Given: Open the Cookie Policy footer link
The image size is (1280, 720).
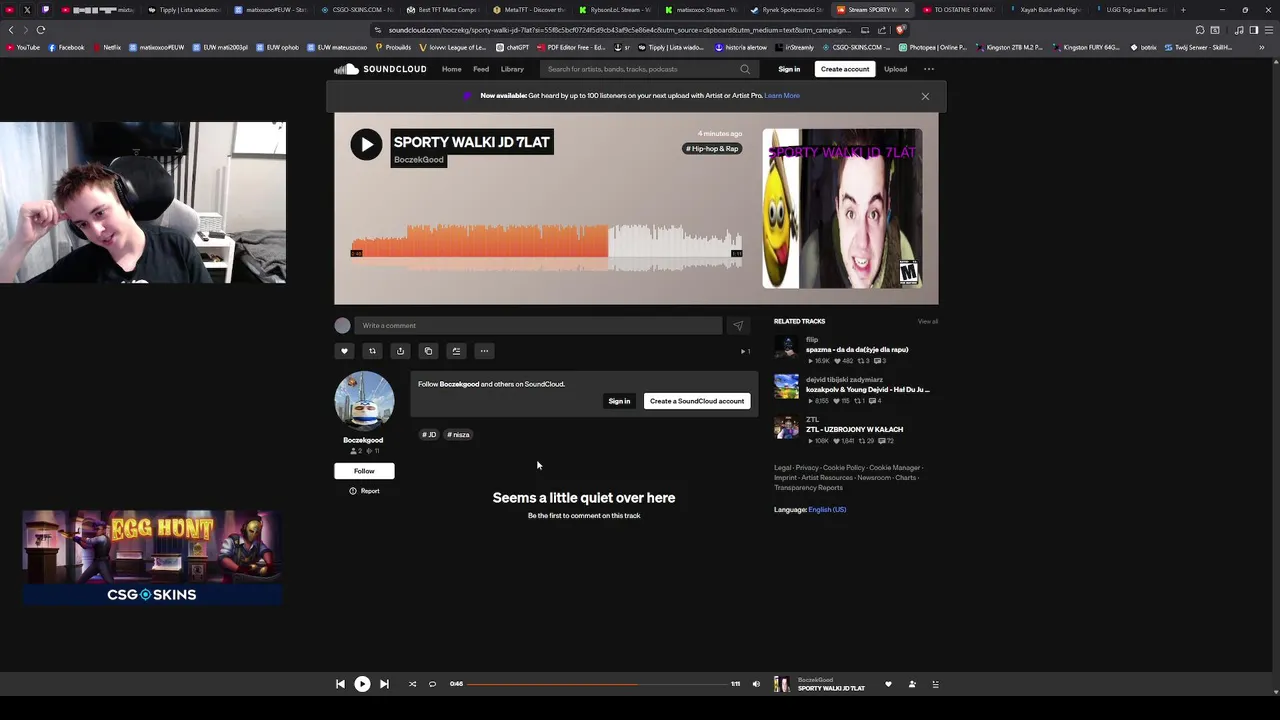Looking at the screenshot, I should [x=844, y=468].
